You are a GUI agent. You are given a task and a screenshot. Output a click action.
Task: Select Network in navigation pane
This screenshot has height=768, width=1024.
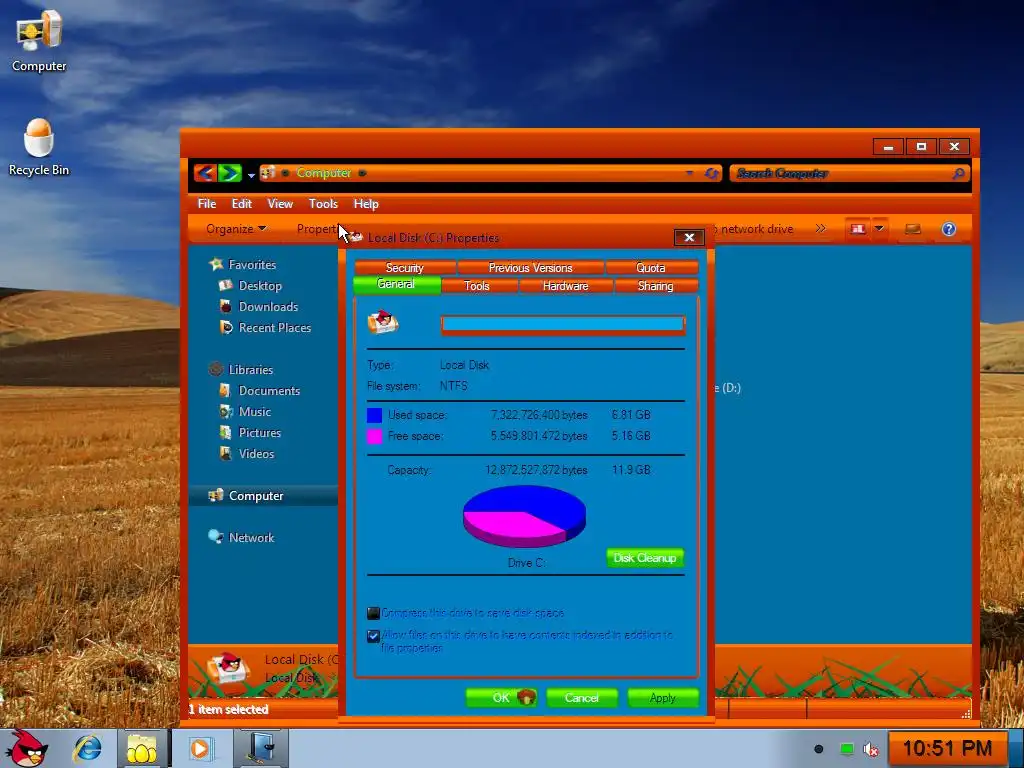click(251, 537)
